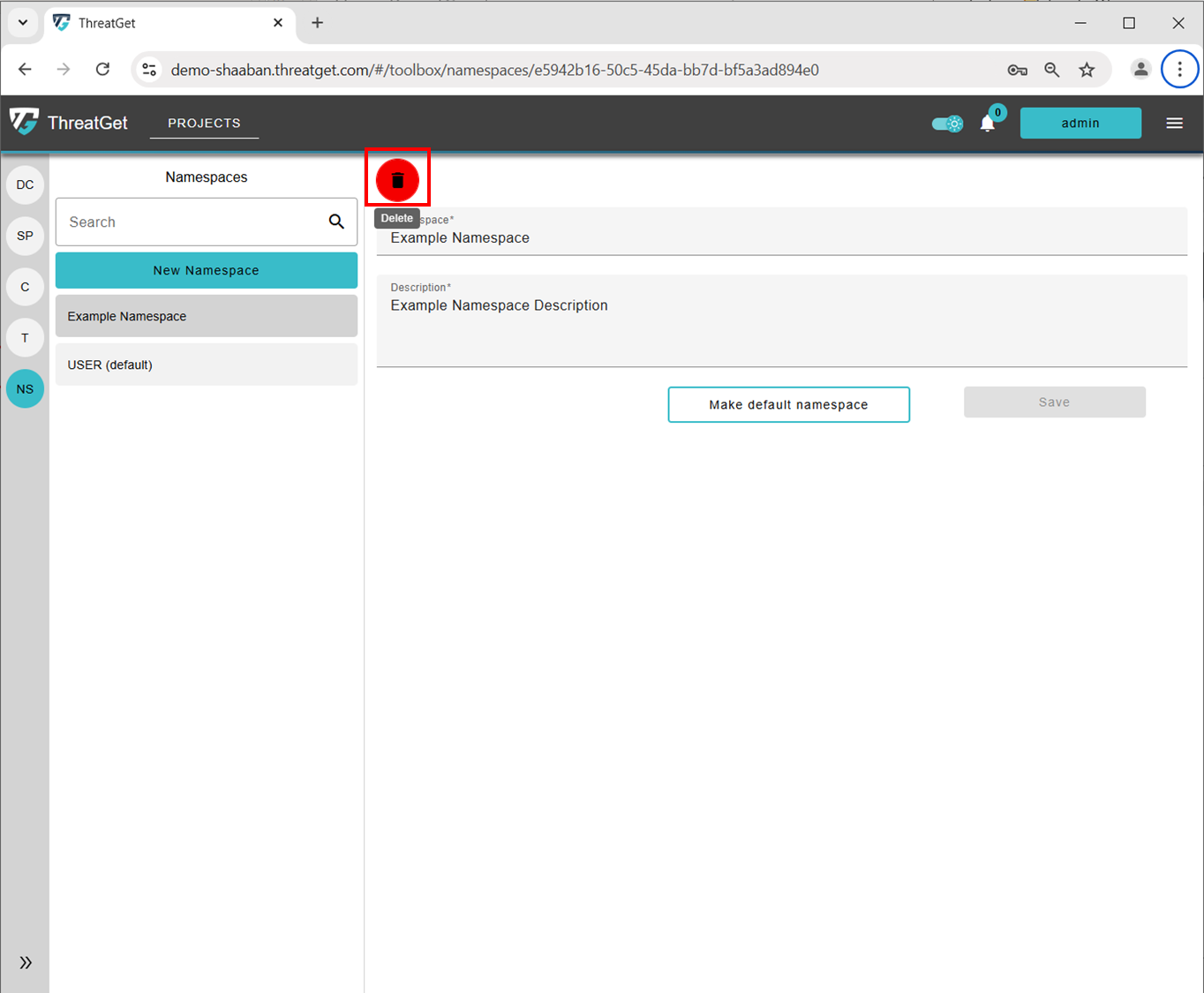Screen dimensions: 1204x993
Task: Open the T sidebar section
Action: 25,338
